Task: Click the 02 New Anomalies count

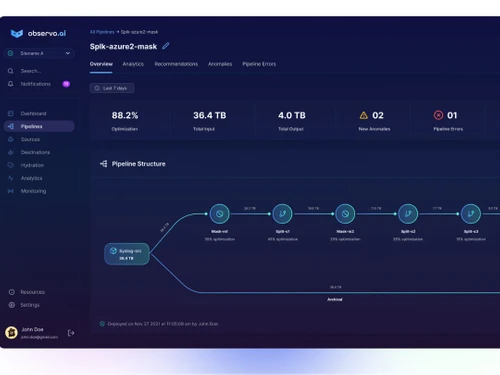Action: coord(378,115)
